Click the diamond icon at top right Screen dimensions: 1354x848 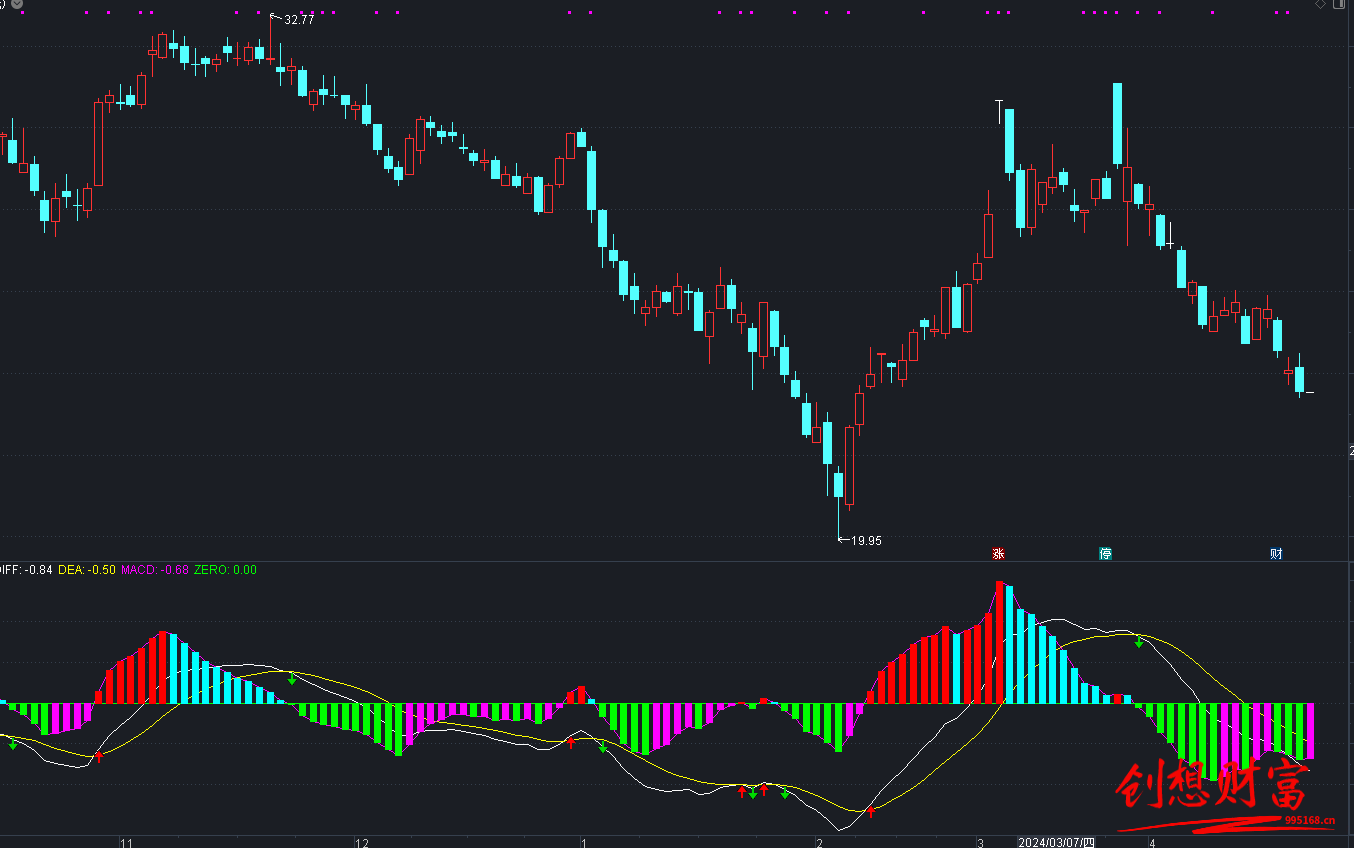point(1320,5)
